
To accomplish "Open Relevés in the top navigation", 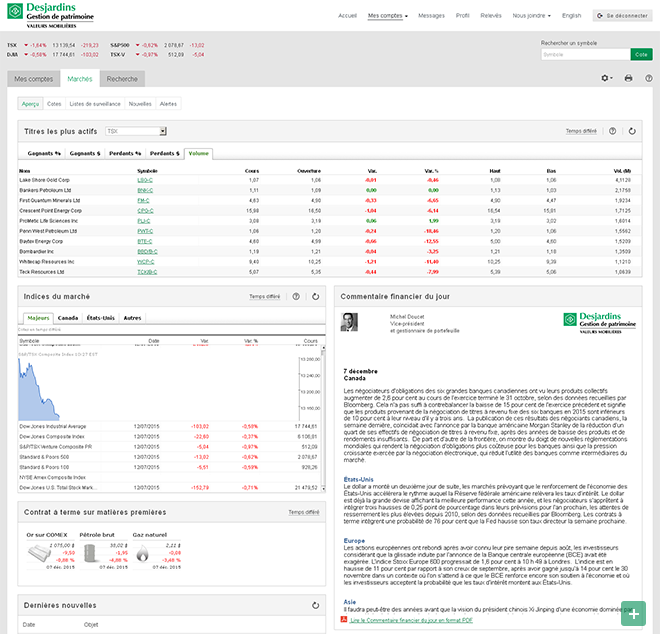I will coord(491,16).
